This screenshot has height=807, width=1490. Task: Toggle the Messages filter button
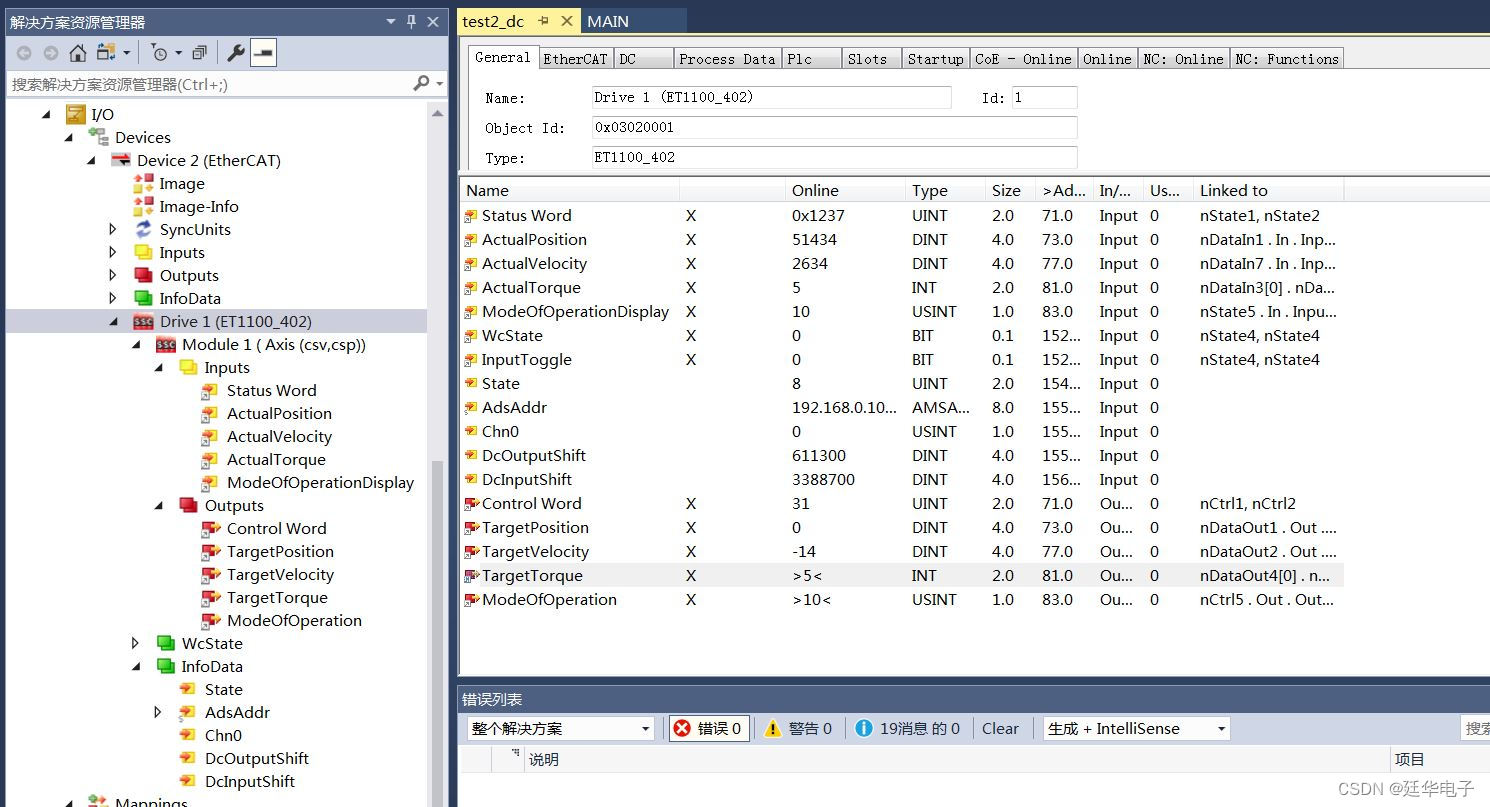907,729
